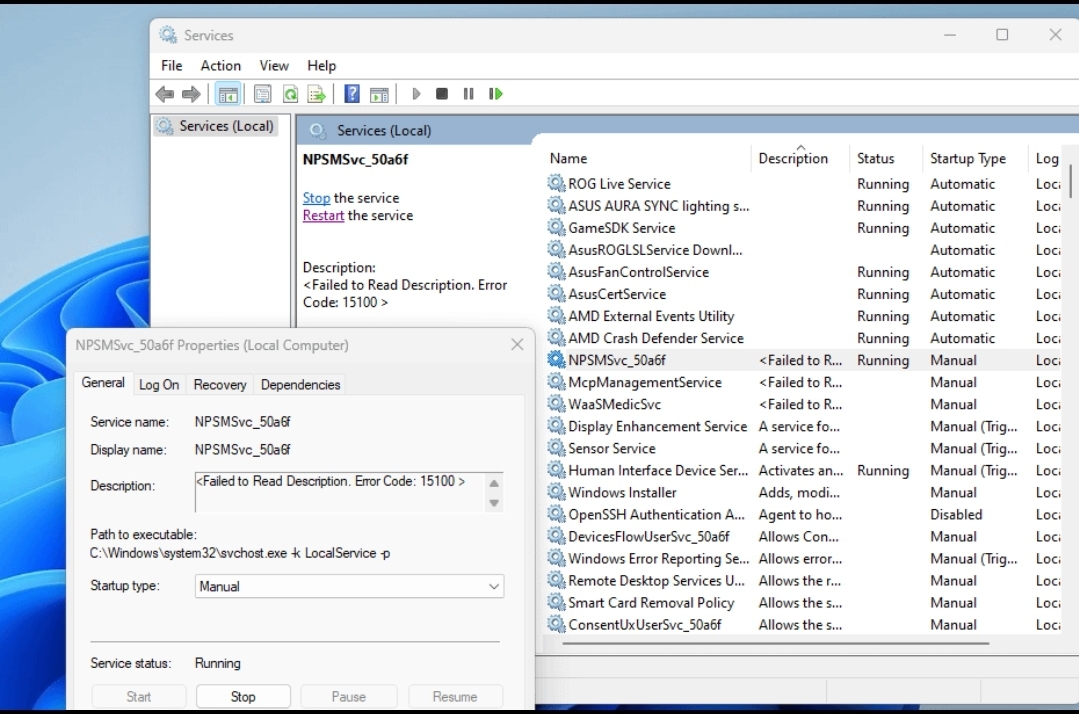Viewport: 1079px width, 714px height.
Task: Open the File menu
Action: click(x=171, y=65)
